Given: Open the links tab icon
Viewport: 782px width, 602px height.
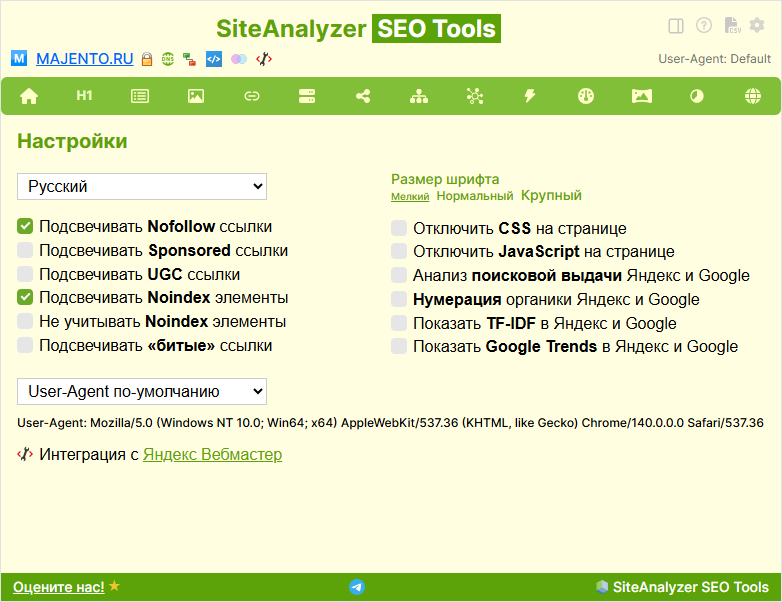Looking at the screenshot, I should (251, 96).
